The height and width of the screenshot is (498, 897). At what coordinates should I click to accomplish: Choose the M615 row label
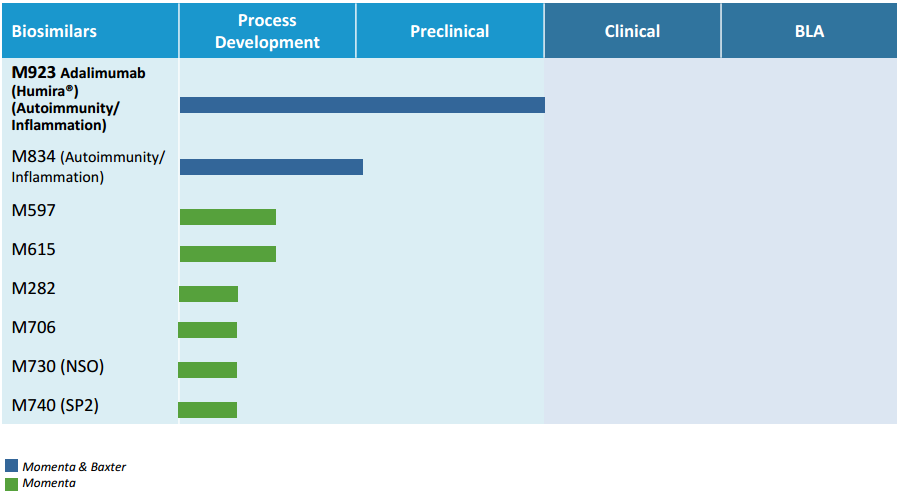pyautogui.click(x=34, y=249)
